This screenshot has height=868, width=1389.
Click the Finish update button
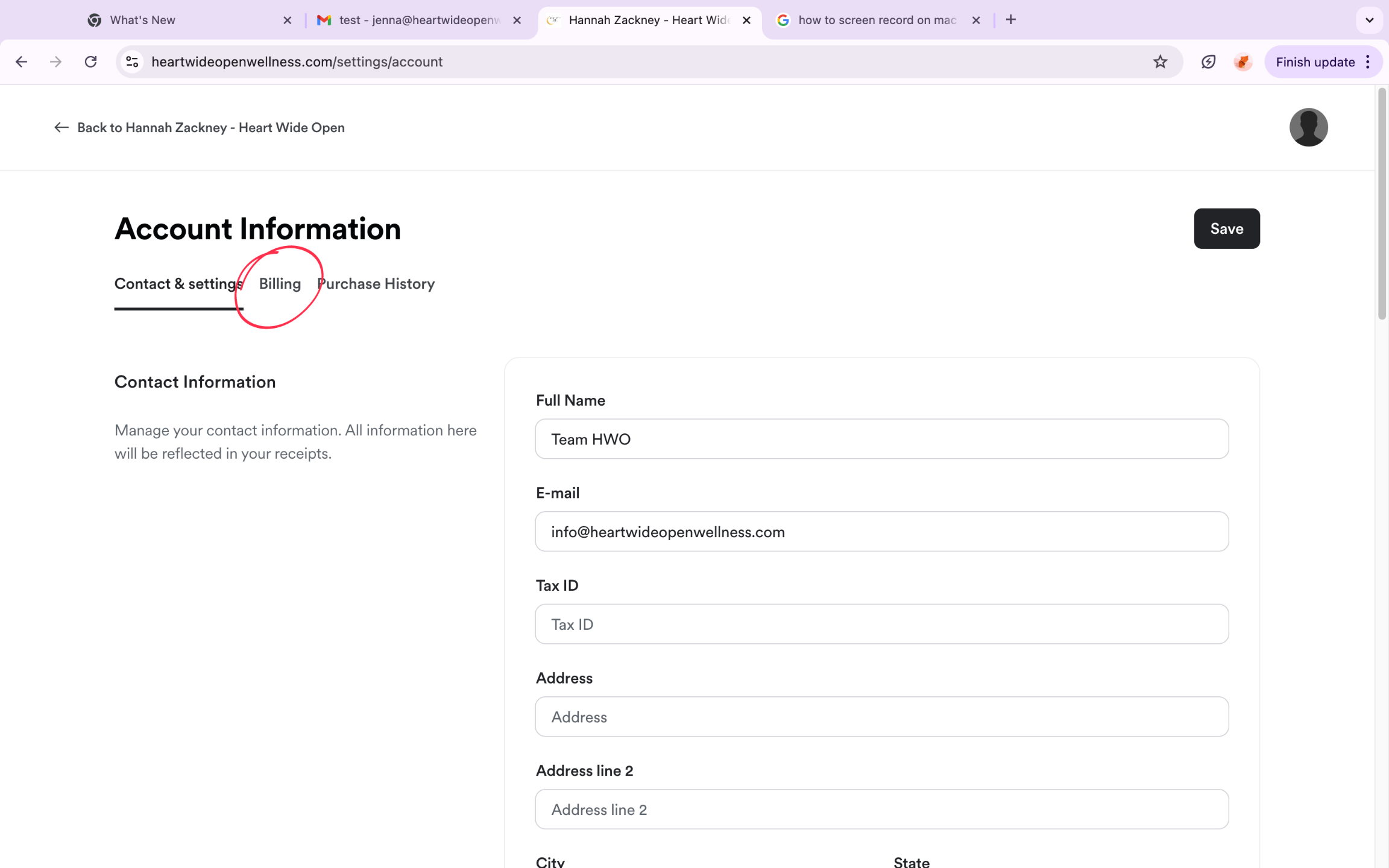click(x=1314, y=61)
